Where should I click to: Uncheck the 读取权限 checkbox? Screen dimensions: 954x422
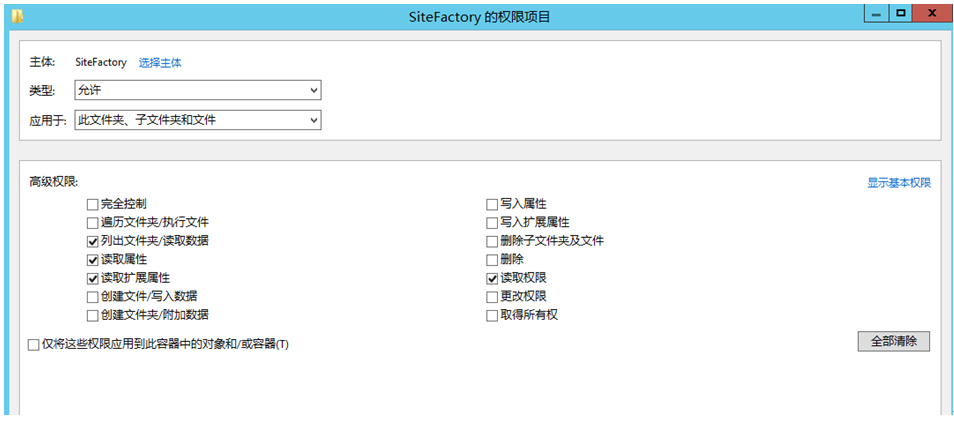[x=492, y=278]
